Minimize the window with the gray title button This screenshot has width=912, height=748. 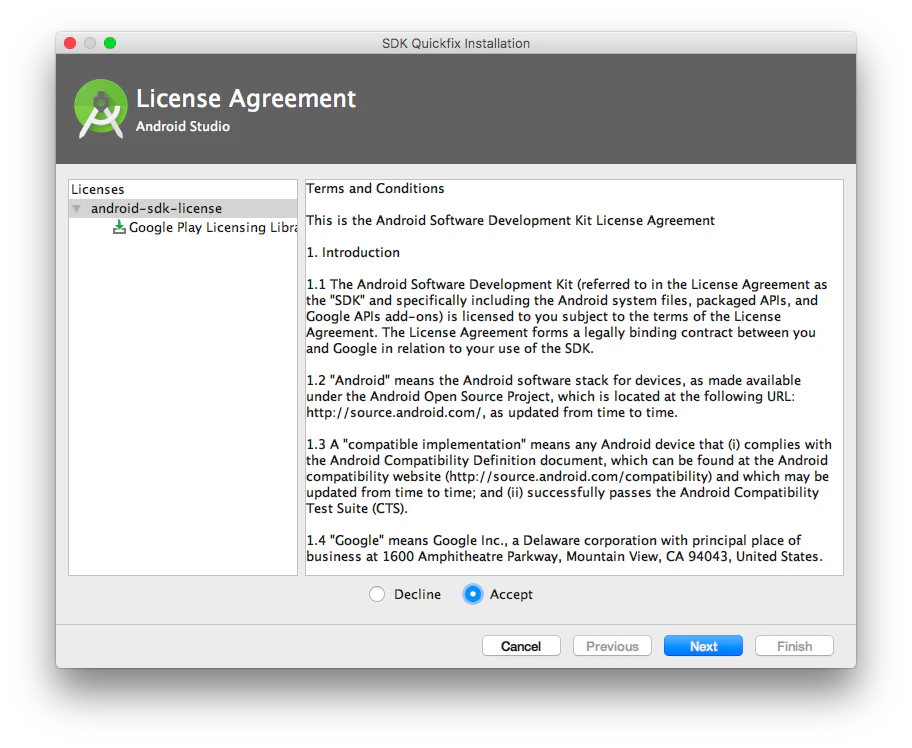coord(90,43)
